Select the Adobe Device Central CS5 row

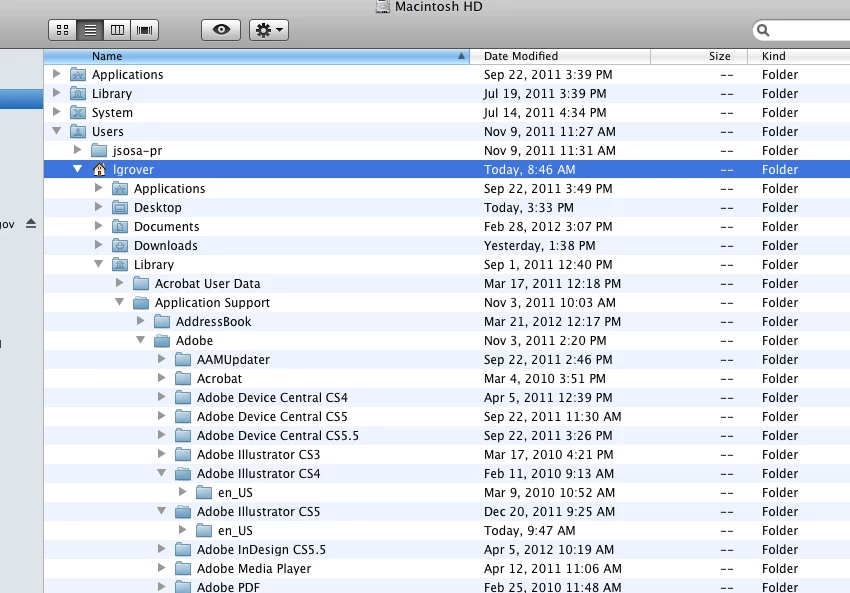tap(447, 416)
